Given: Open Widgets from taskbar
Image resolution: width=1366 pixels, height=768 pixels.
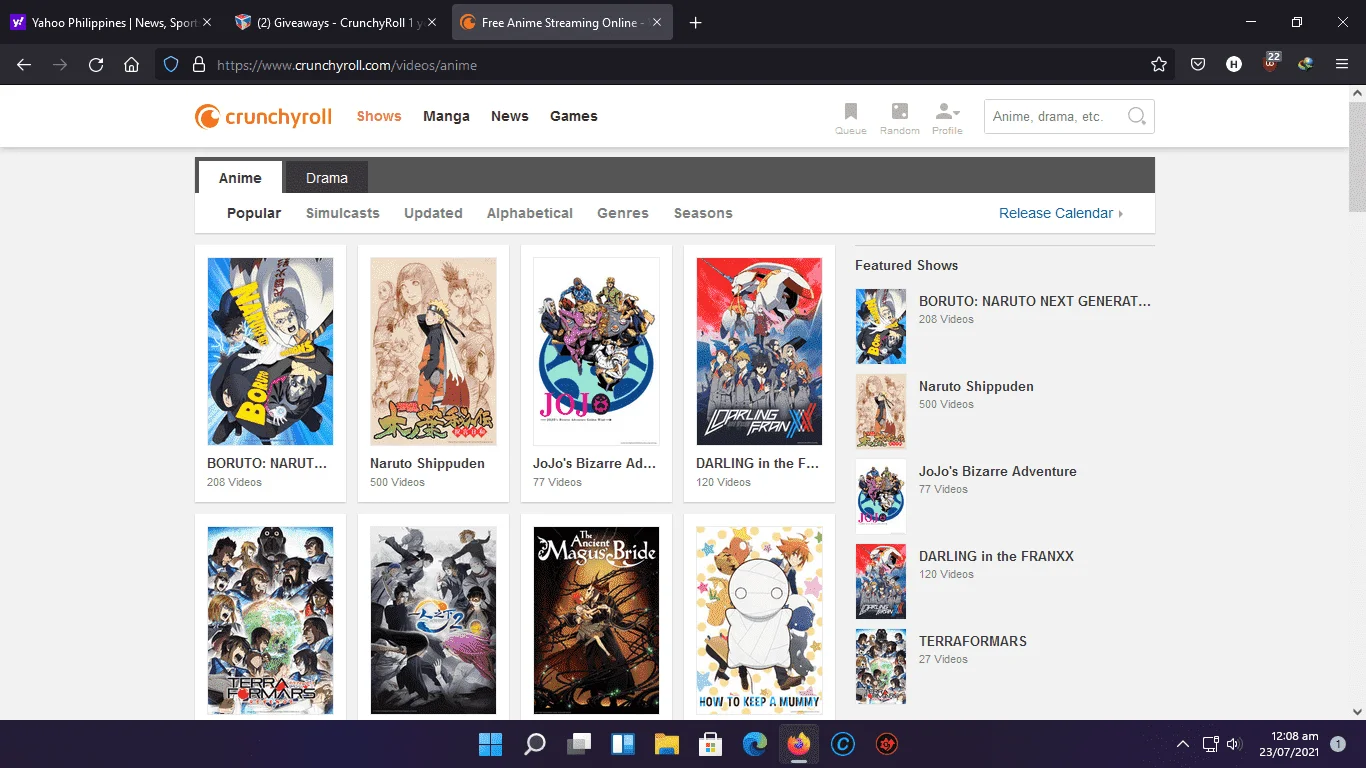Looking at the screenshot, I should [x=623, y=744].
